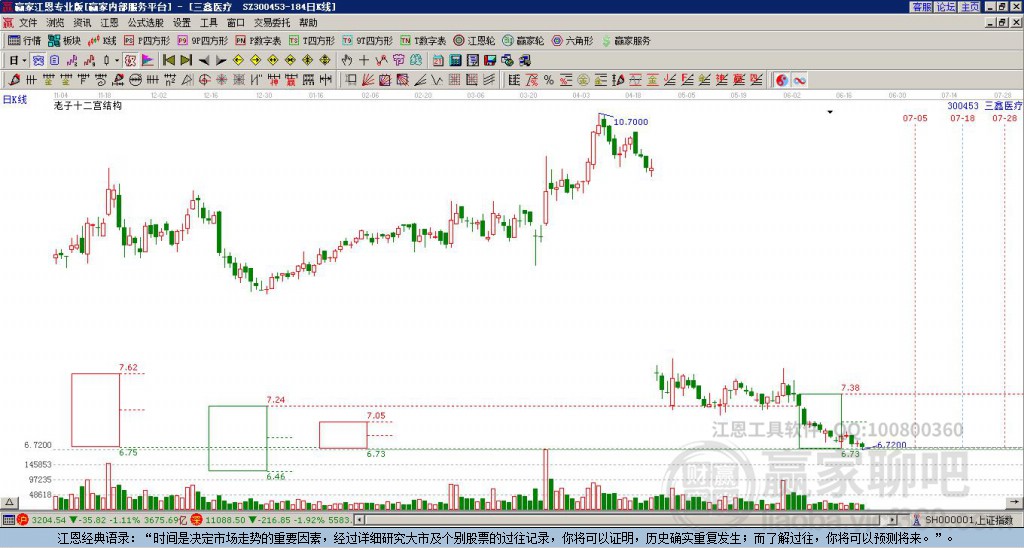Open the 六角形 hexagon tool
Viewport: 1024px width, 548px height.
coord(572,40)
